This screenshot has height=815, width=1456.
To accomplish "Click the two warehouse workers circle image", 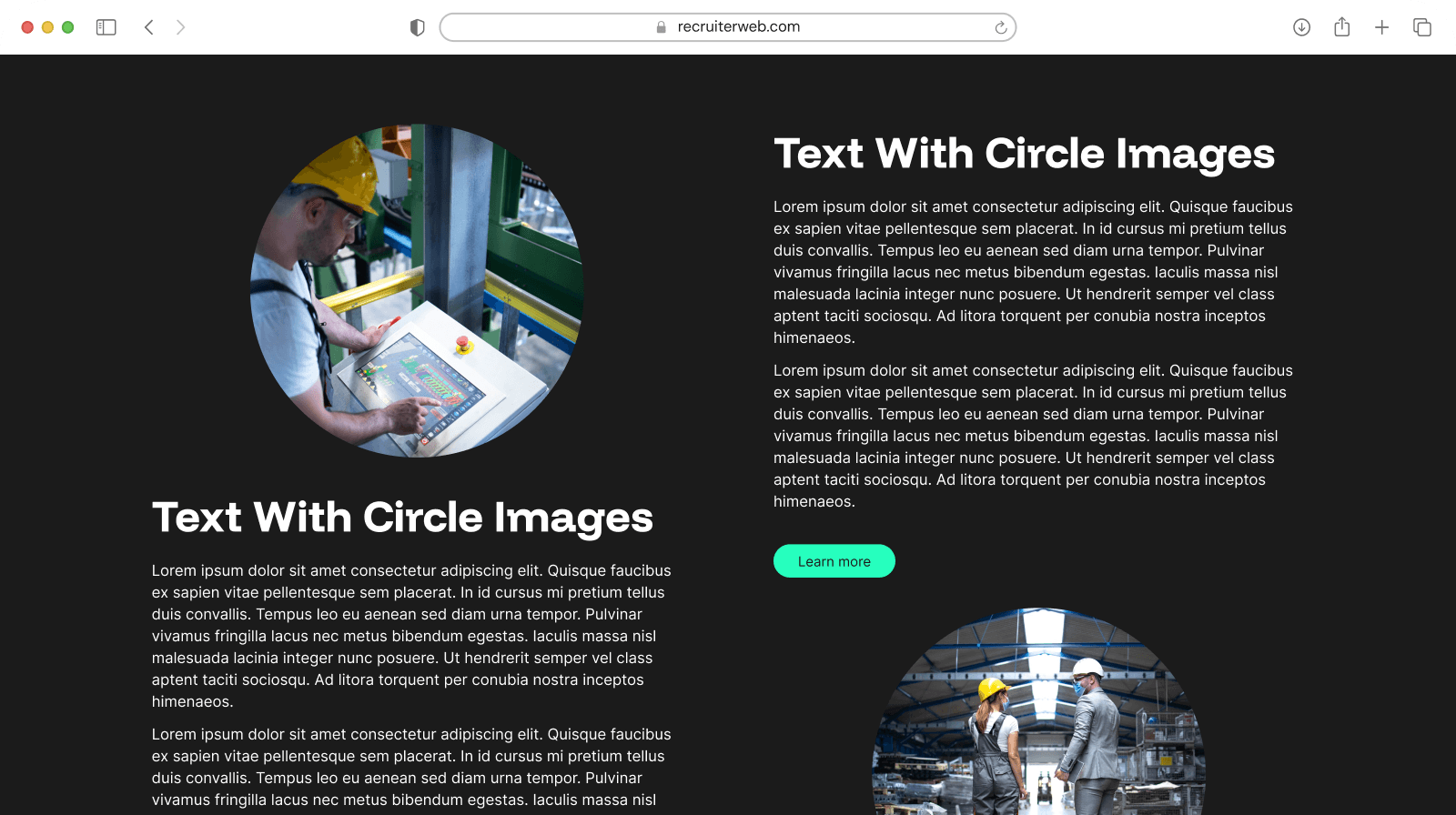I will pos(1038,719).
